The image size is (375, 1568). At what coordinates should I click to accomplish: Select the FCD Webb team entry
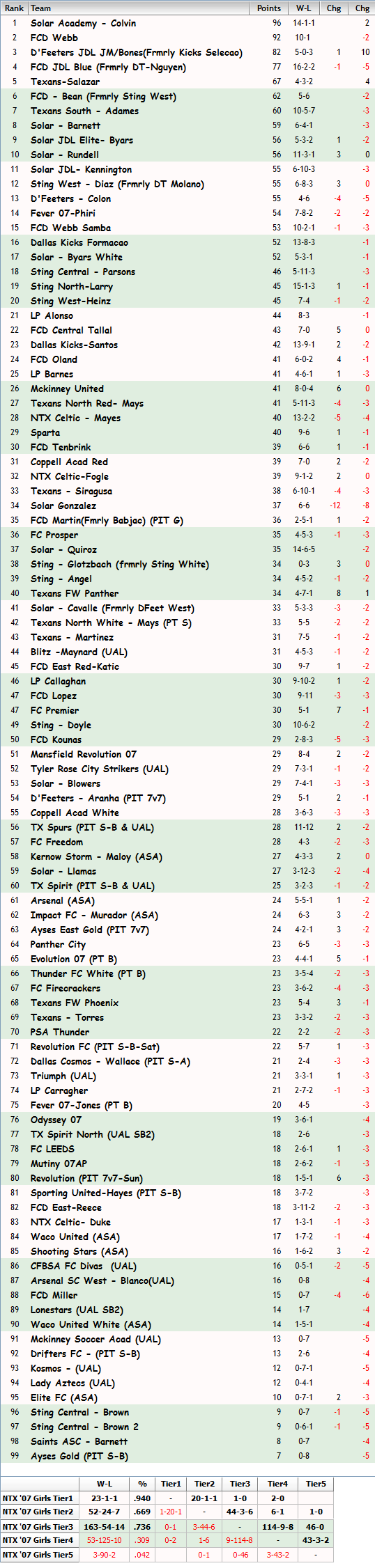coord(187,38)
